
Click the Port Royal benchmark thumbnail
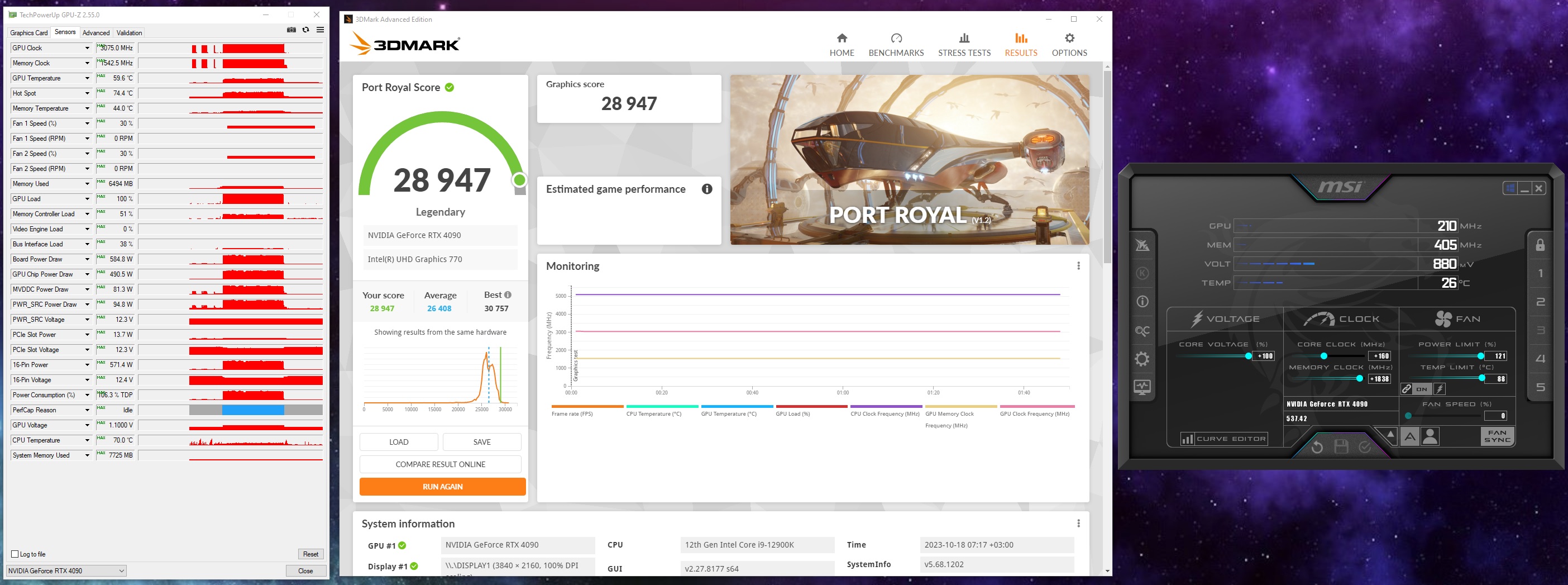910,160
